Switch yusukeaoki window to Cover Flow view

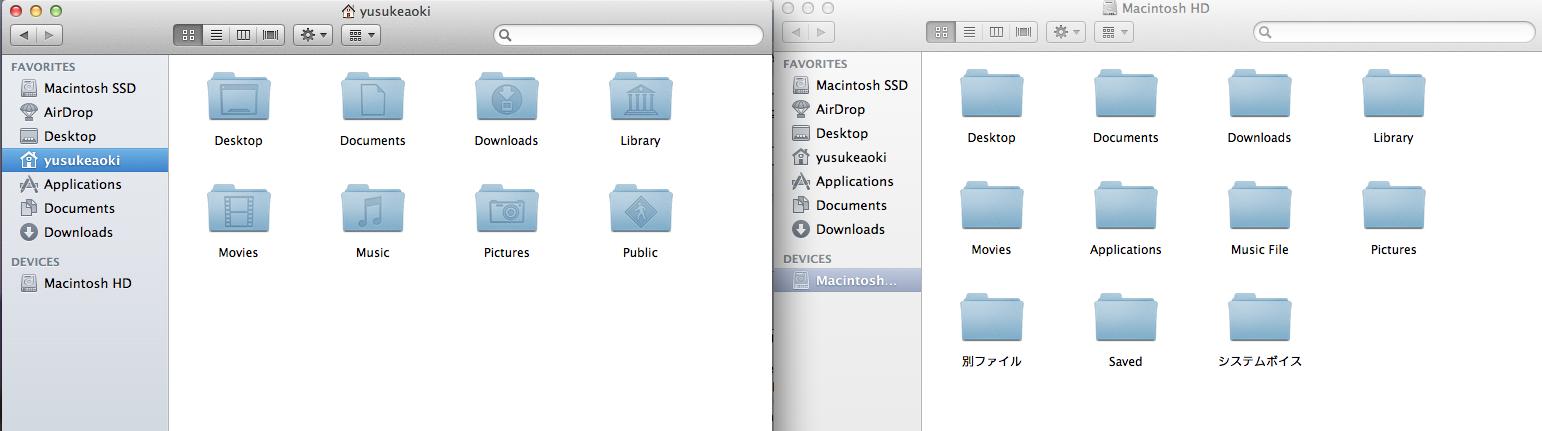pyautogui.click(x=271, y=35)
